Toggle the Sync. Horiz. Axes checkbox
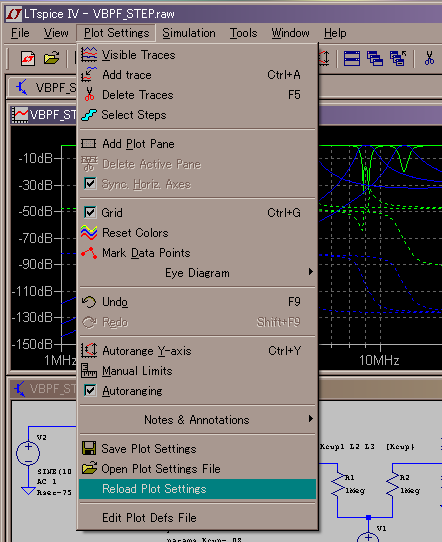 (x=90, y=184)
